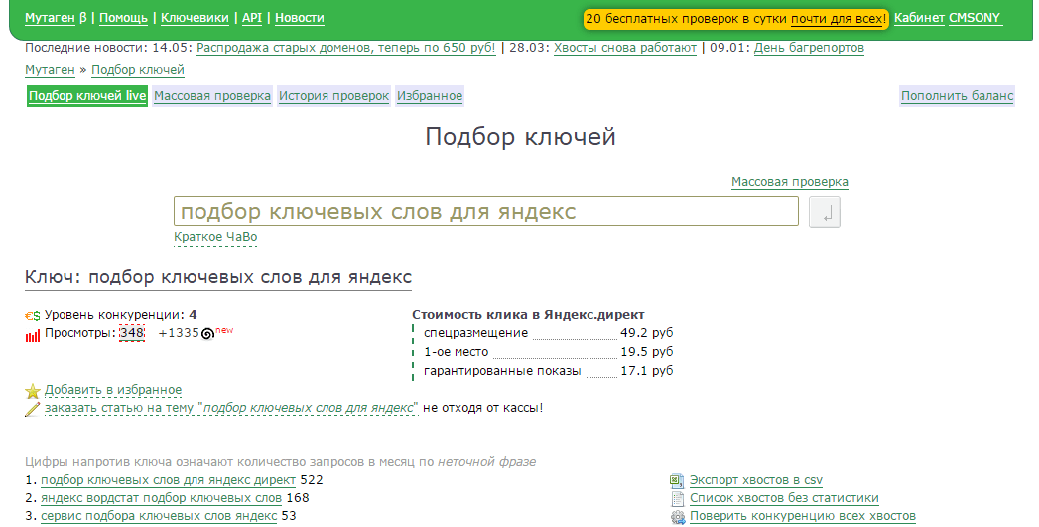Open the CMSONY account cabinet link
The width and height of the screenshot is (1039, 527).
point(975,18)
